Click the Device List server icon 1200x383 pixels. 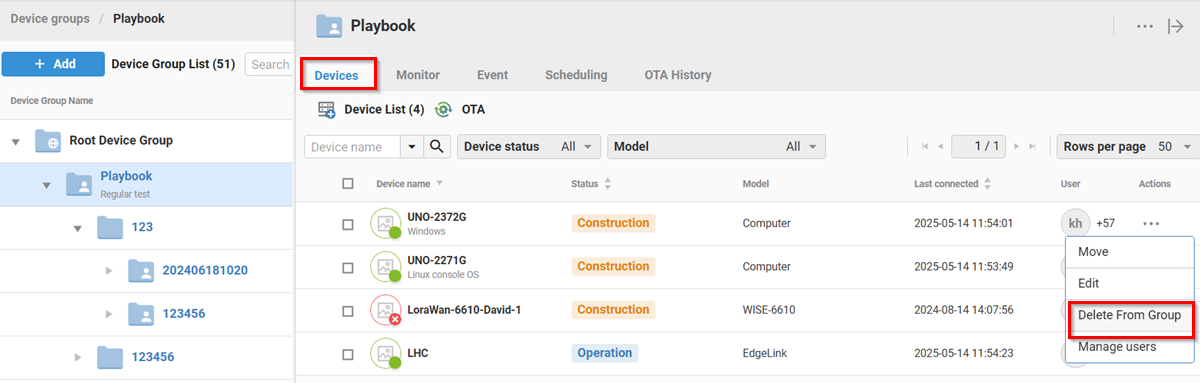pyautogui.click(x=327, y=109)
